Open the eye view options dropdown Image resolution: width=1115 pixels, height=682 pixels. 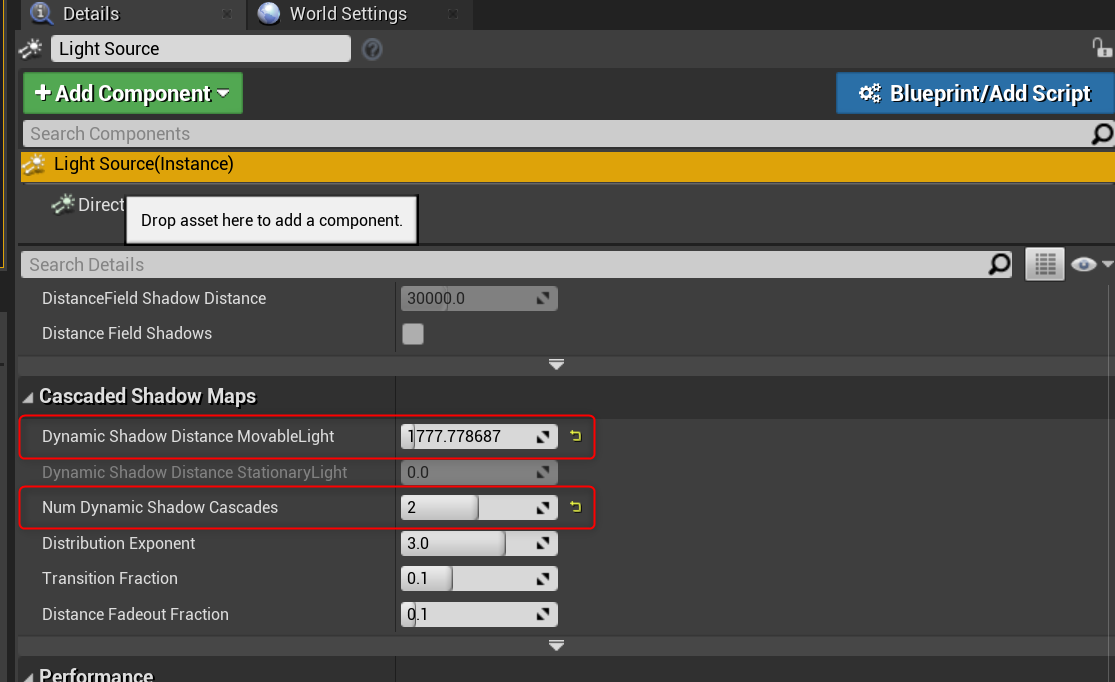(x=1091, y=265)
